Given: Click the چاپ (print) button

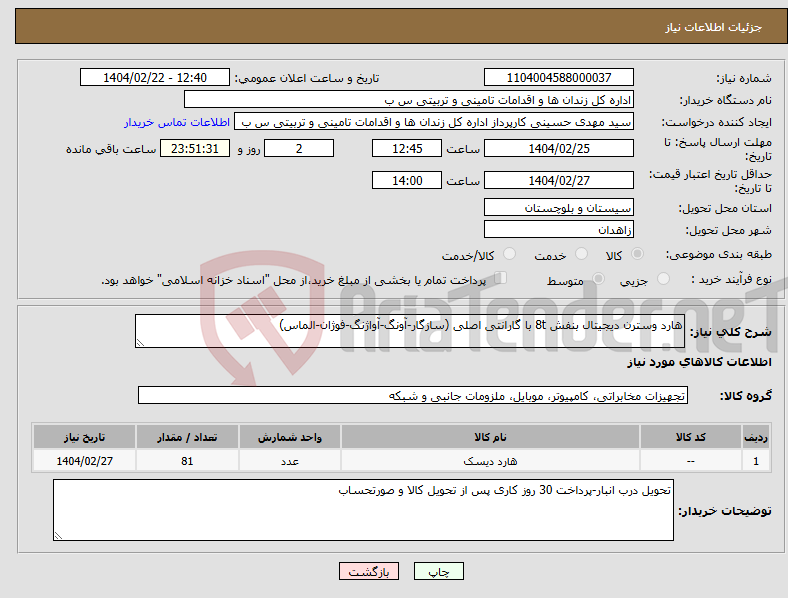Looking at the screenshot, I should pos(438,571).
